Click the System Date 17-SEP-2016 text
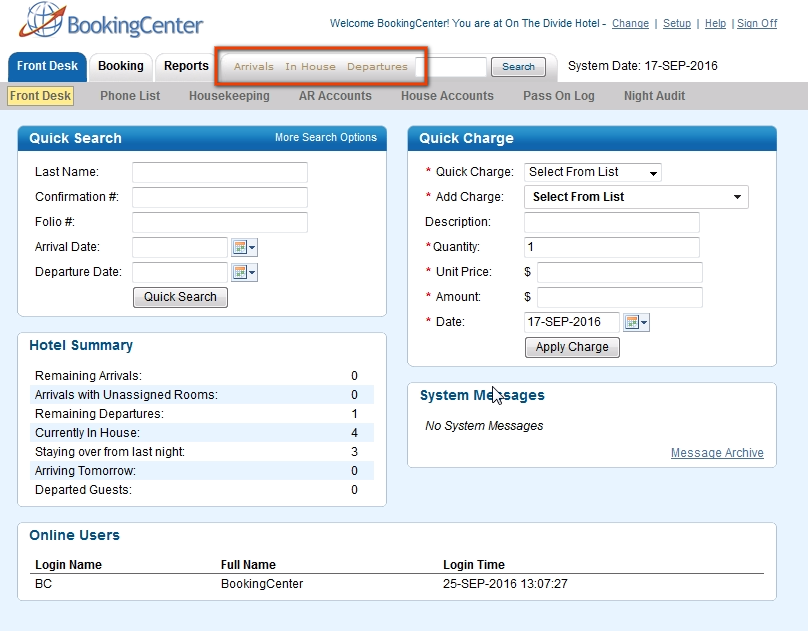 point(643,66)
